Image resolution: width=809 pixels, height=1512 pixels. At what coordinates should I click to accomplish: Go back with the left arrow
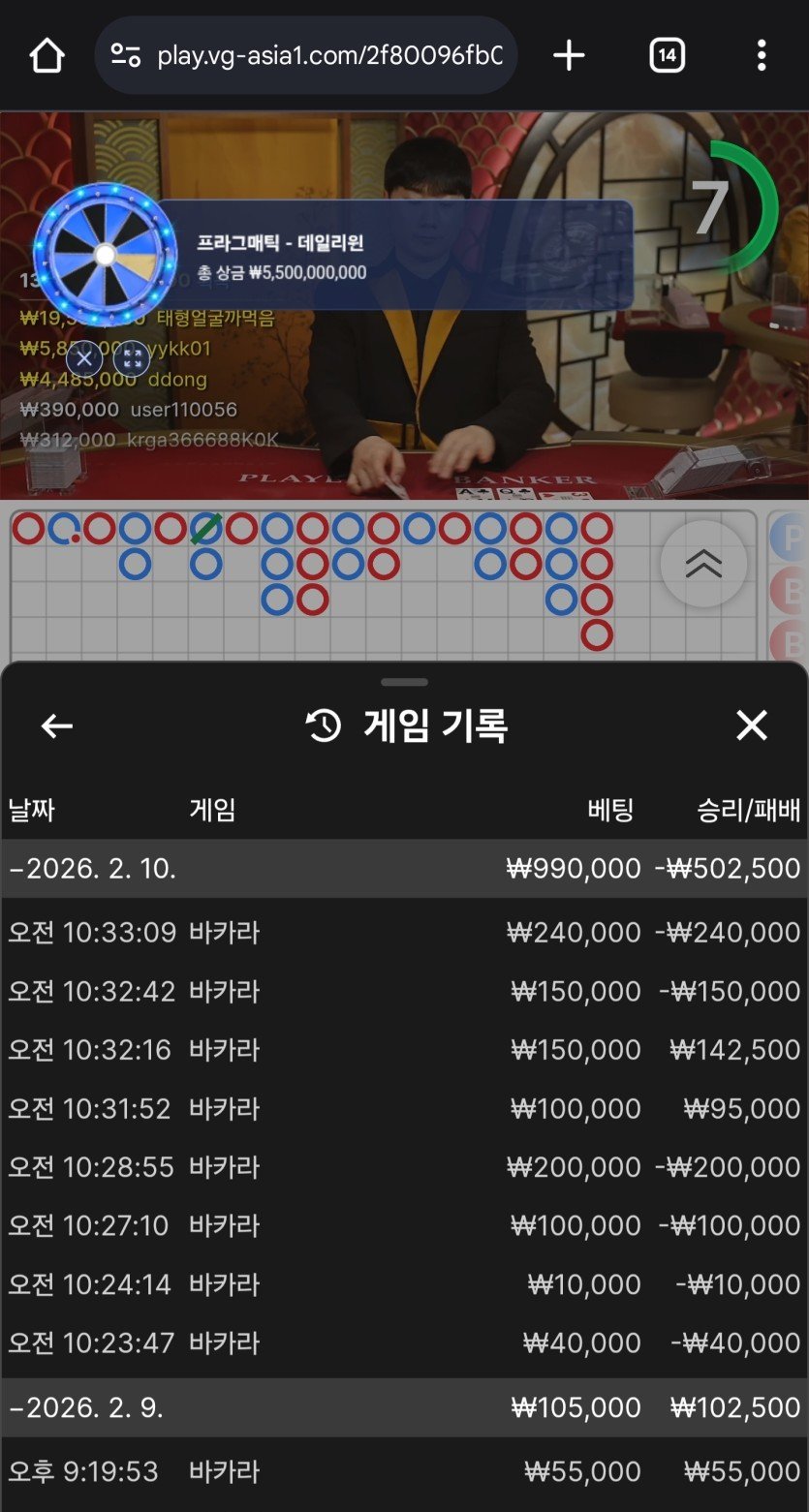coord(56,725)
